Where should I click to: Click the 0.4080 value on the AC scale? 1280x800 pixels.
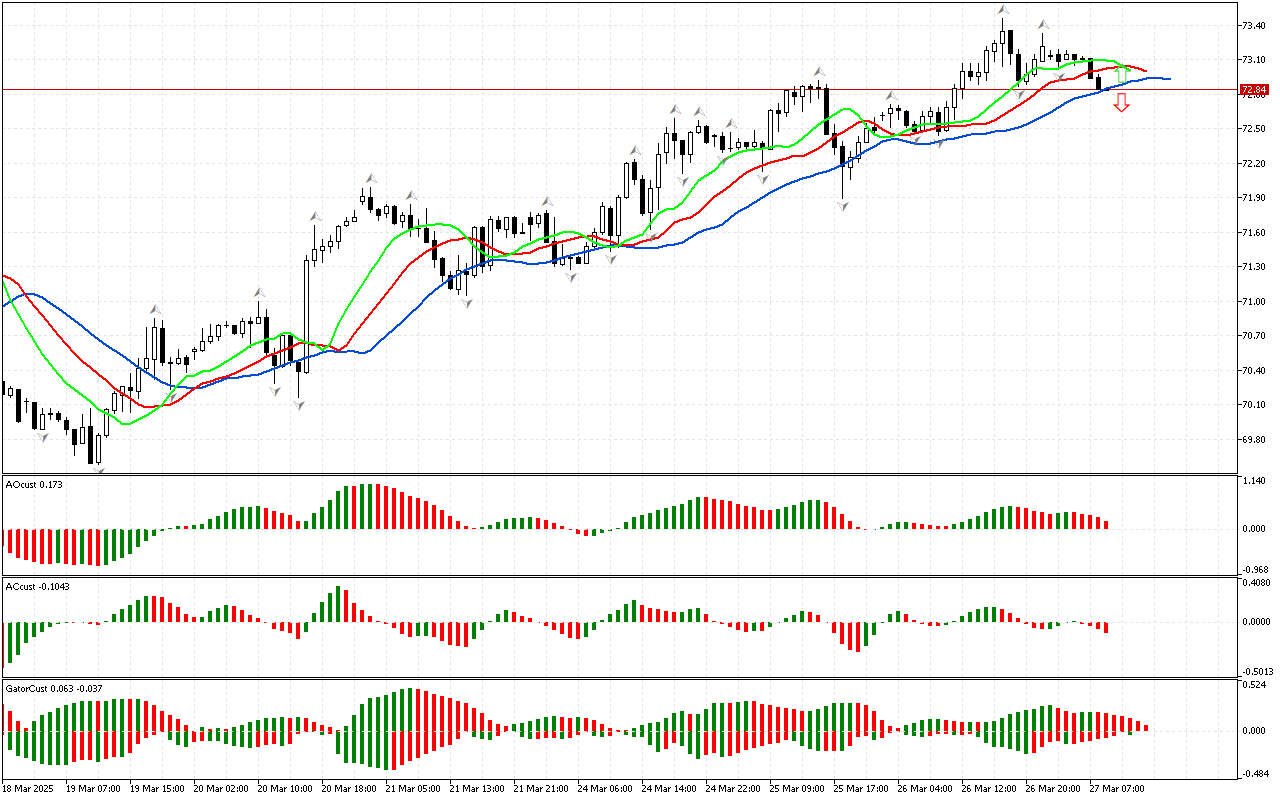(x=1256, y=581)
